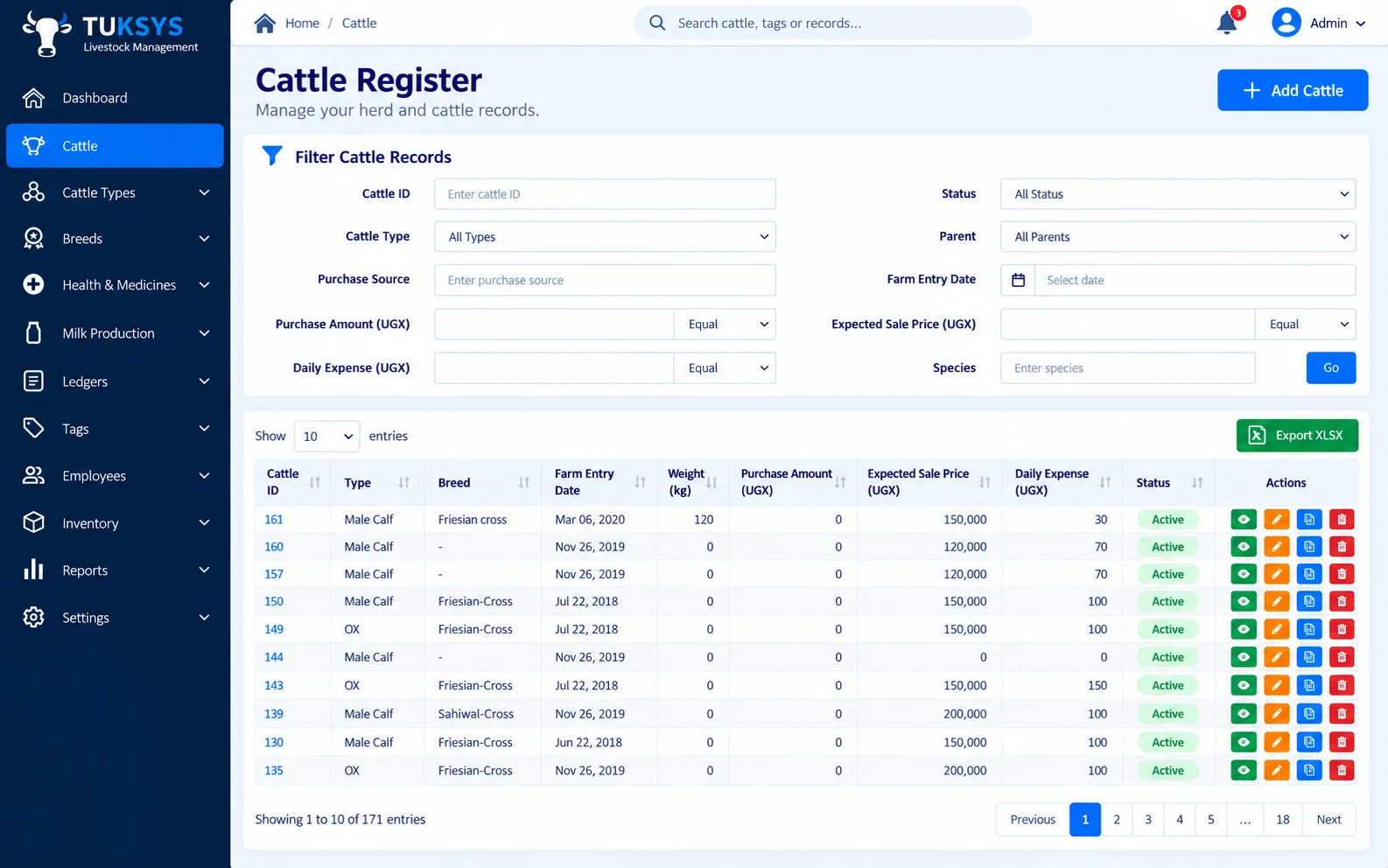Open Inventory sidebar menu
Viewport: 1388px width, 868px height.
(x=116, y=523)
